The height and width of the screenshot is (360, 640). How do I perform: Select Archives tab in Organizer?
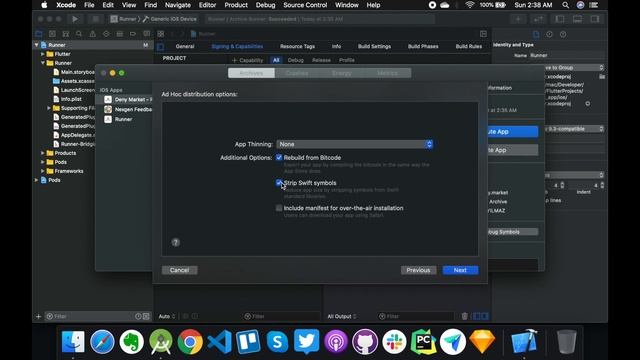pos(251,73)
